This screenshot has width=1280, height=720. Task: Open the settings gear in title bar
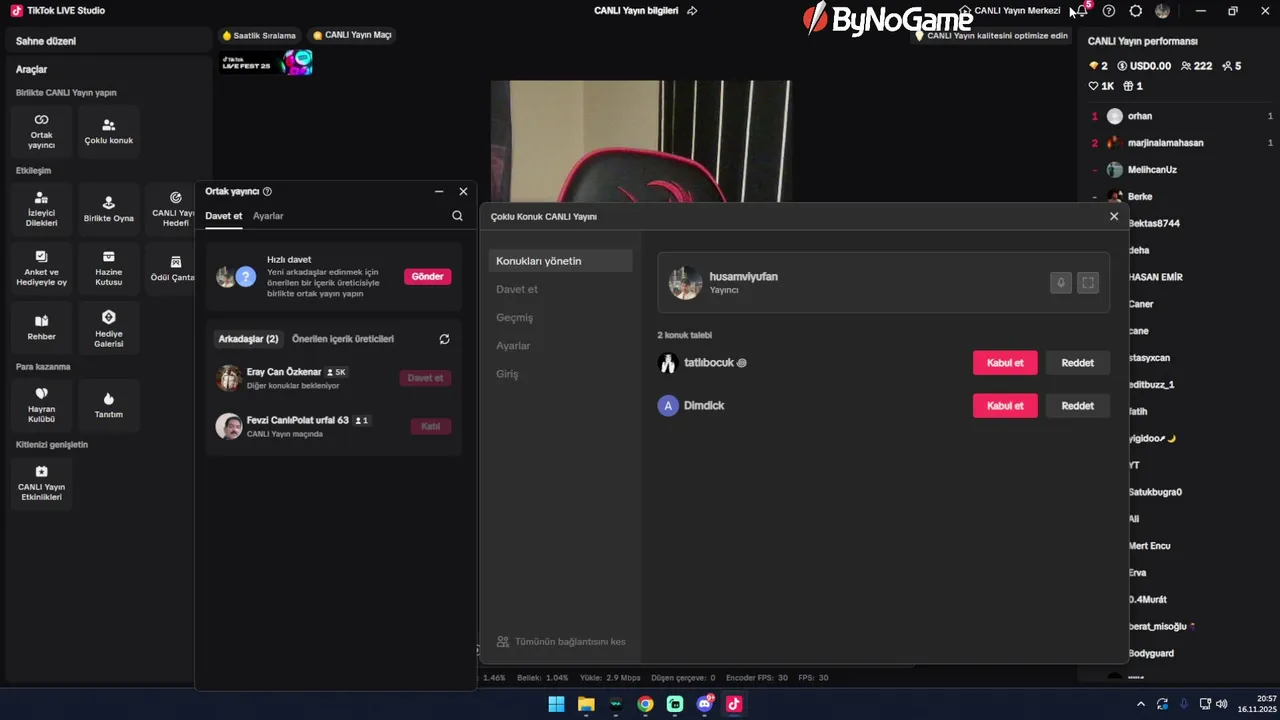1135,11
